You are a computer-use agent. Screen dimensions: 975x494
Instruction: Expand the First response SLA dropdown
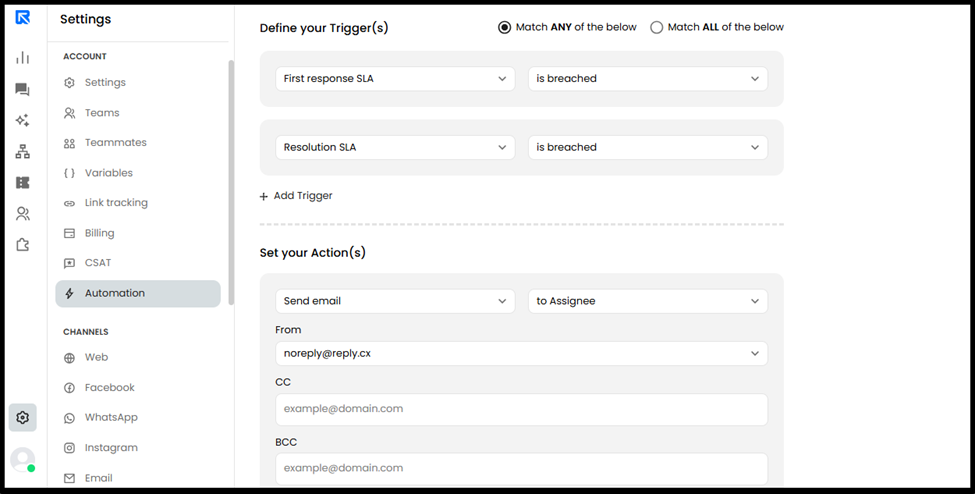(395, 79)
